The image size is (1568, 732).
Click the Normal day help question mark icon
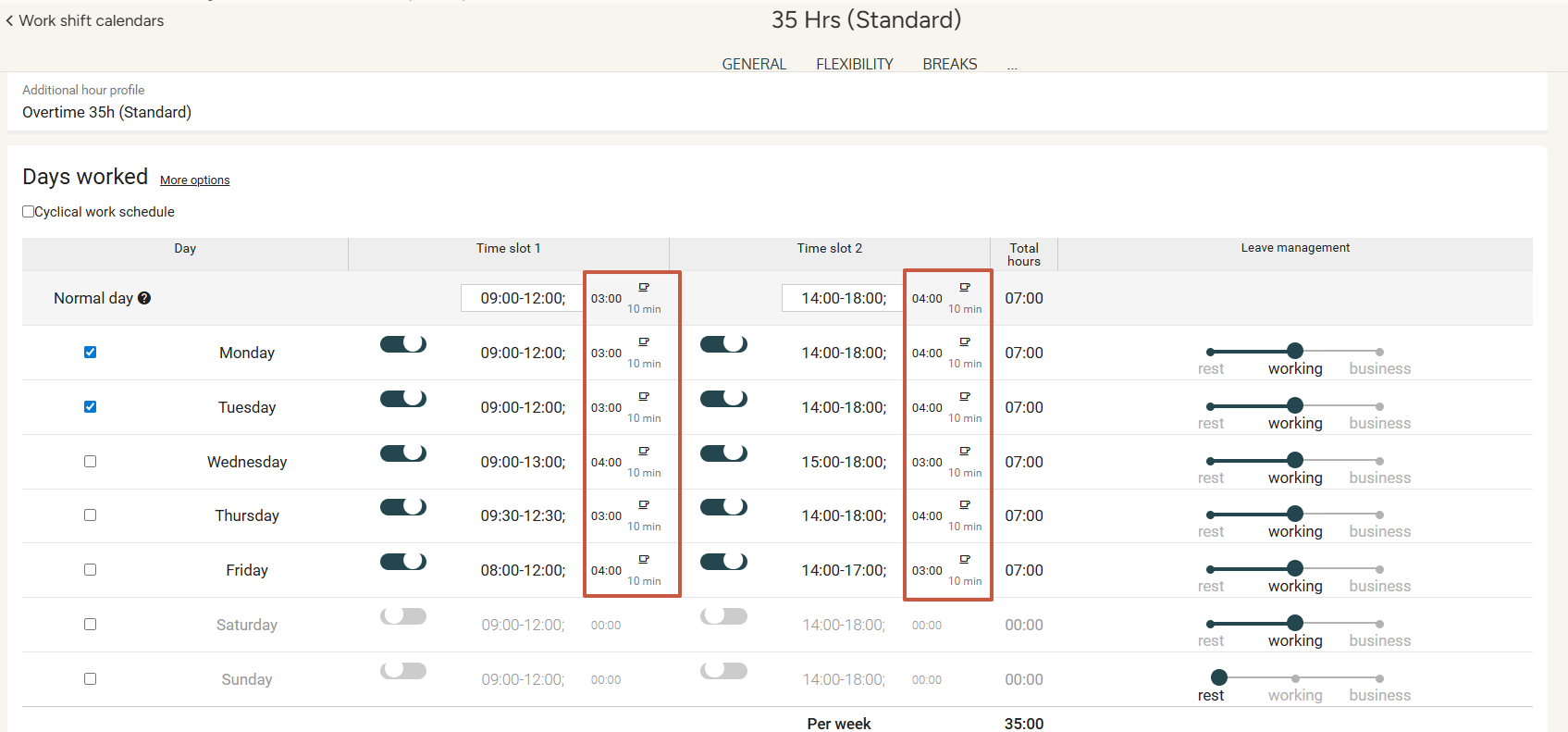(144, 298)
